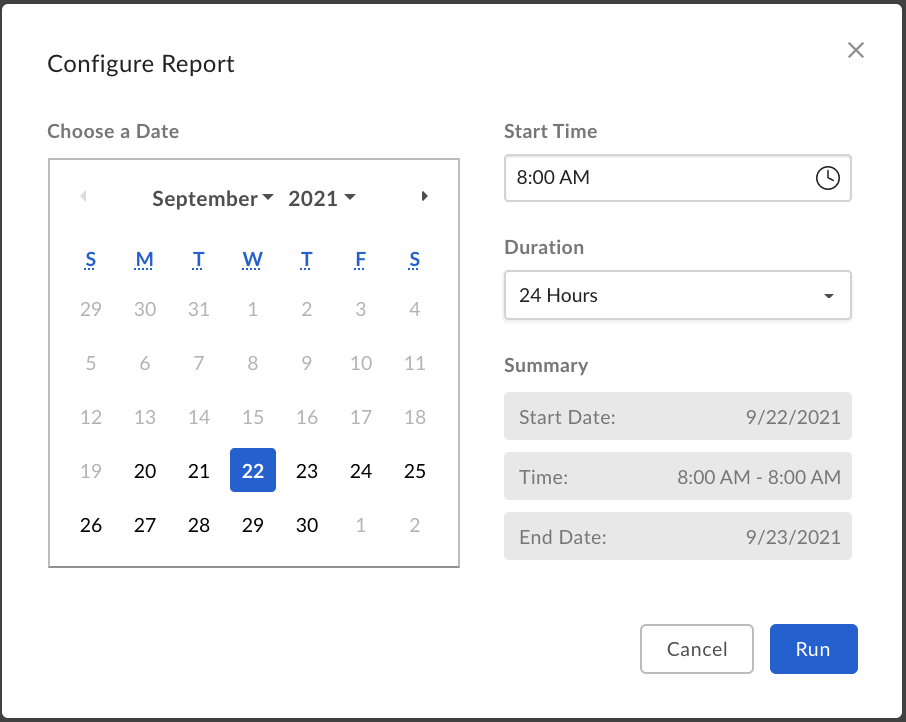Click the Run button

pos(813,649)
